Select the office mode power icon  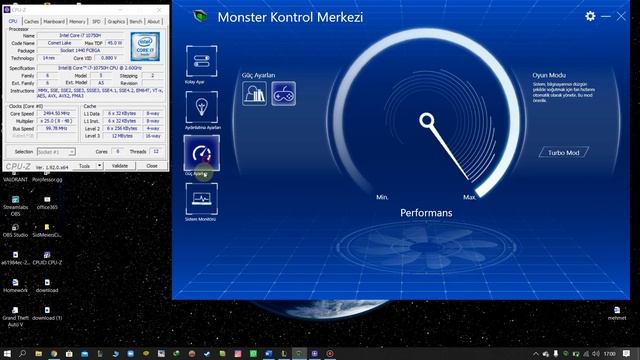(254, 93)
